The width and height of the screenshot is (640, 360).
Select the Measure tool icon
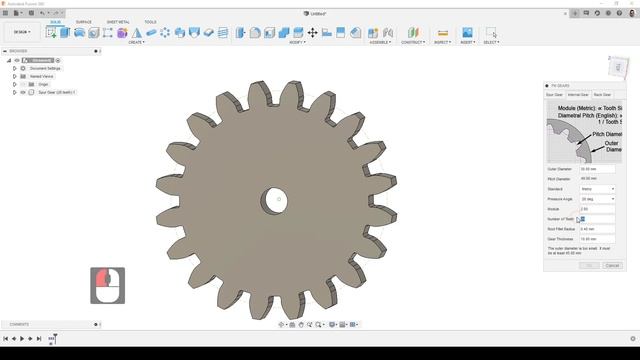[x=442, y=33]
